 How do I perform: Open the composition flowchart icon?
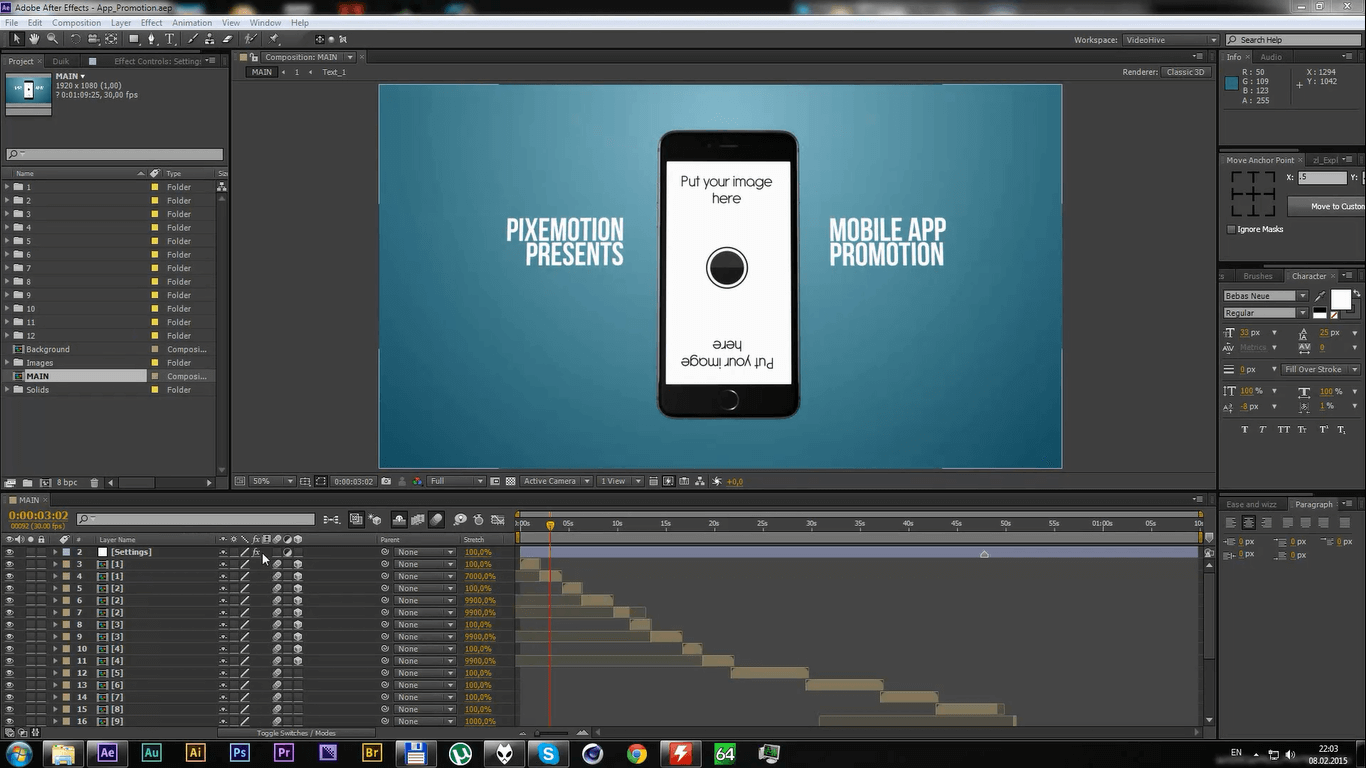click(700, 481)
